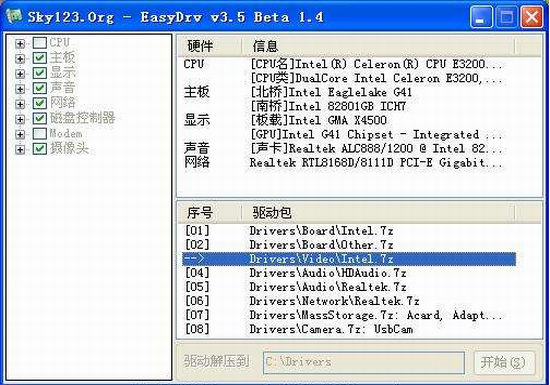Uncheck the 主板 checkbox
Screen dimensions: 550x385
[x=40, y=58]
